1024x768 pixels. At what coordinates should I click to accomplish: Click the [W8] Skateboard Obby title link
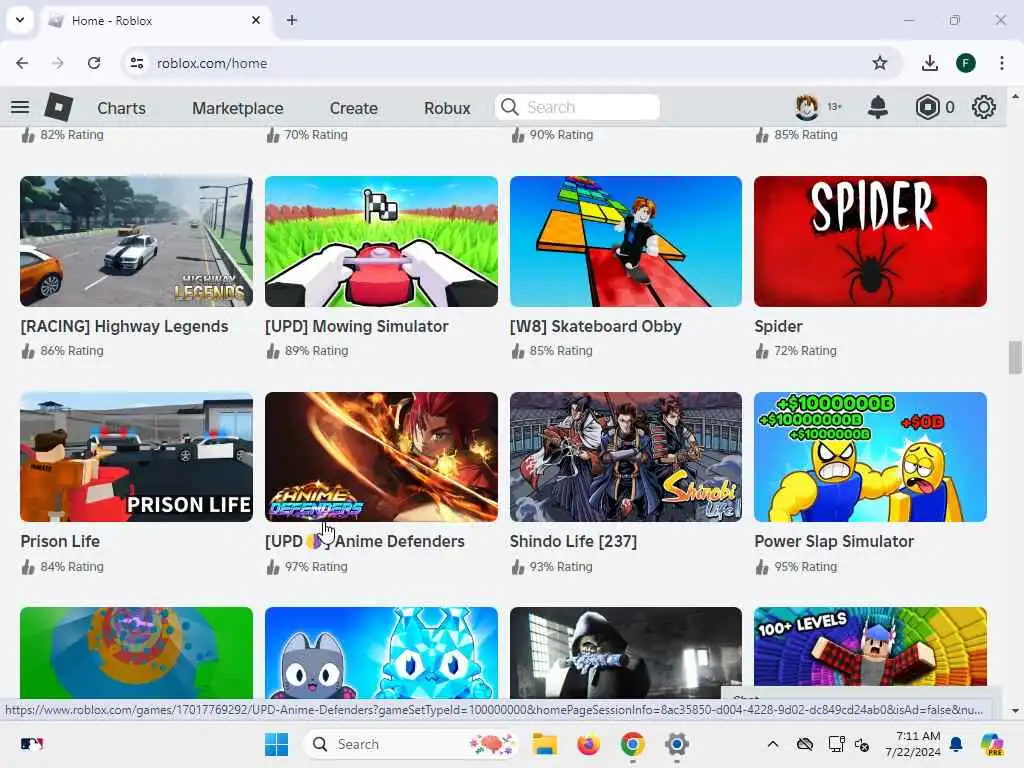click(x=596, y=327)
